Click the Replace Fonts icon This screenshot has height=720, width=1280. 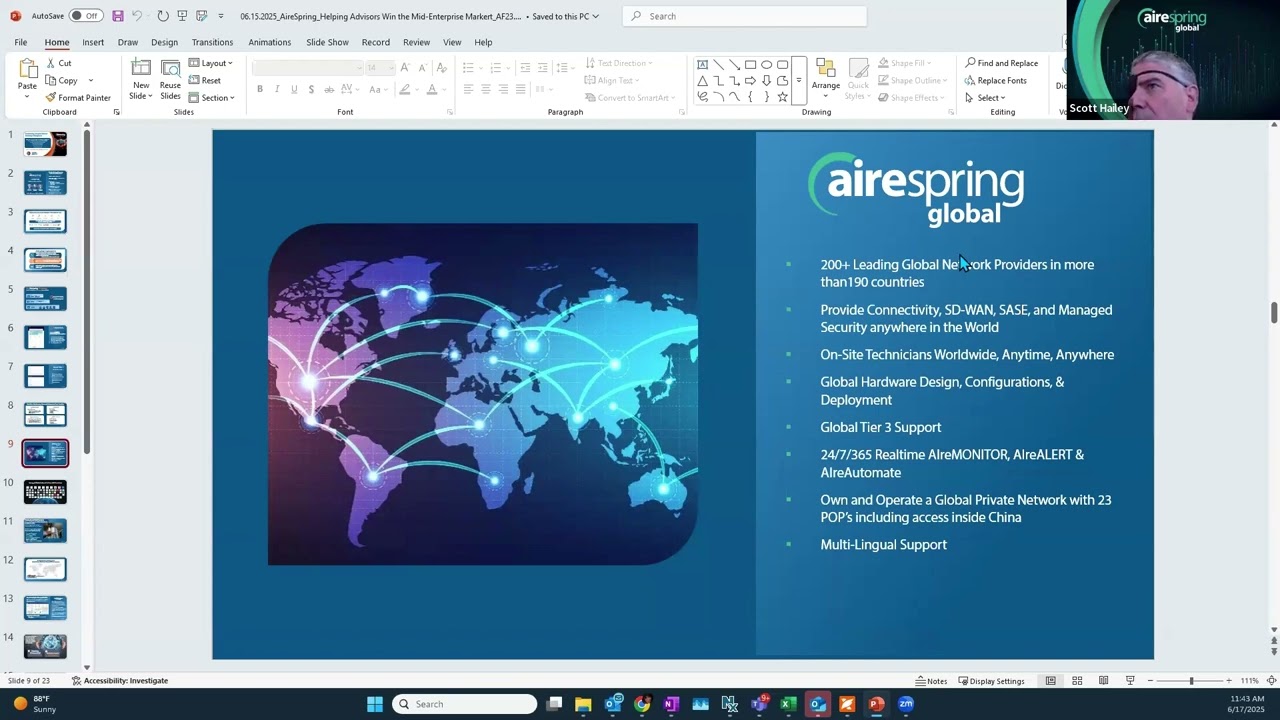tap(970, 80)
